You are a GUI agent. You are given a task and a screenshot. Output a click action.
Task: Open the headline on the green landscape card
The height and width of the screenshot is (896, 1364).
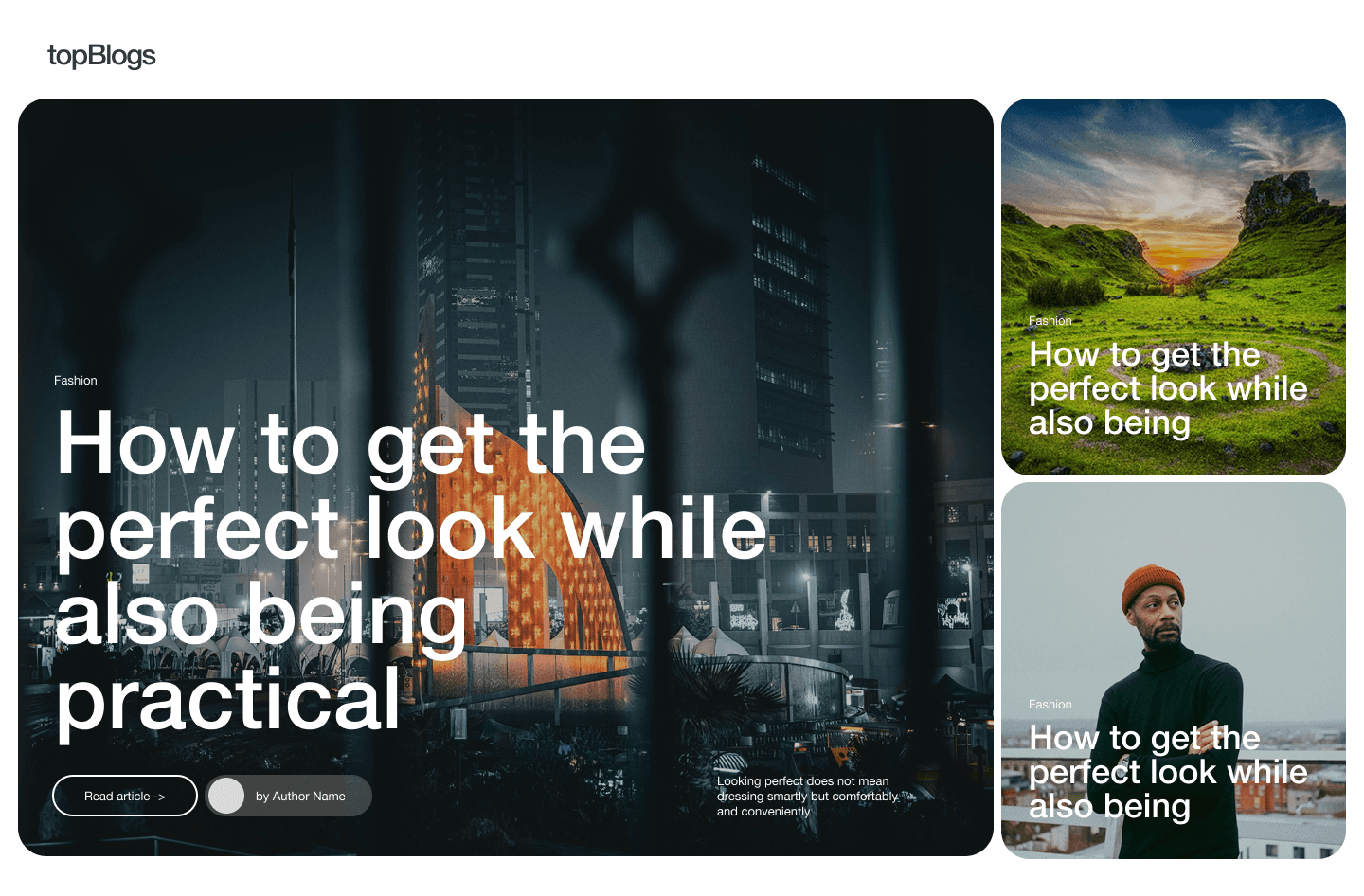click(x=1168, y=388)
